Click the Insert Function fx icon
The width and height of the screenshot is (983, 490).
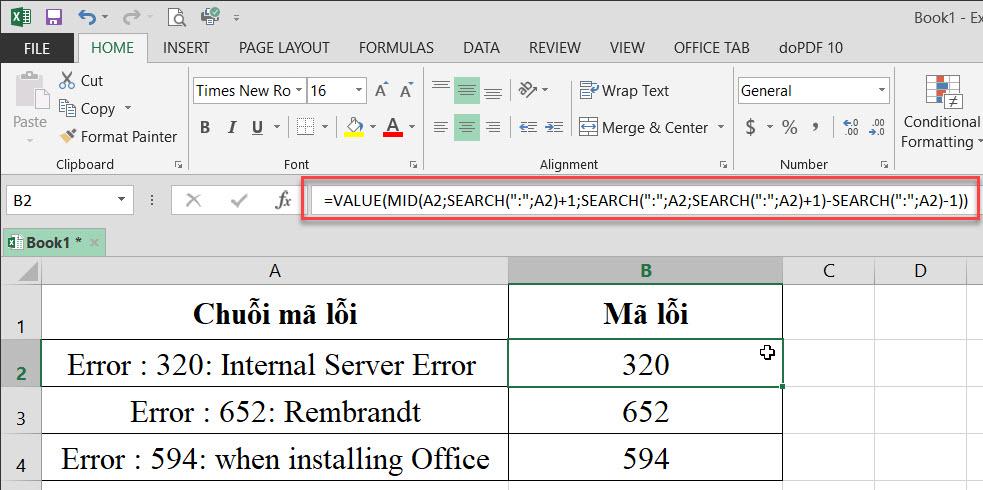[x=283, y=201]
